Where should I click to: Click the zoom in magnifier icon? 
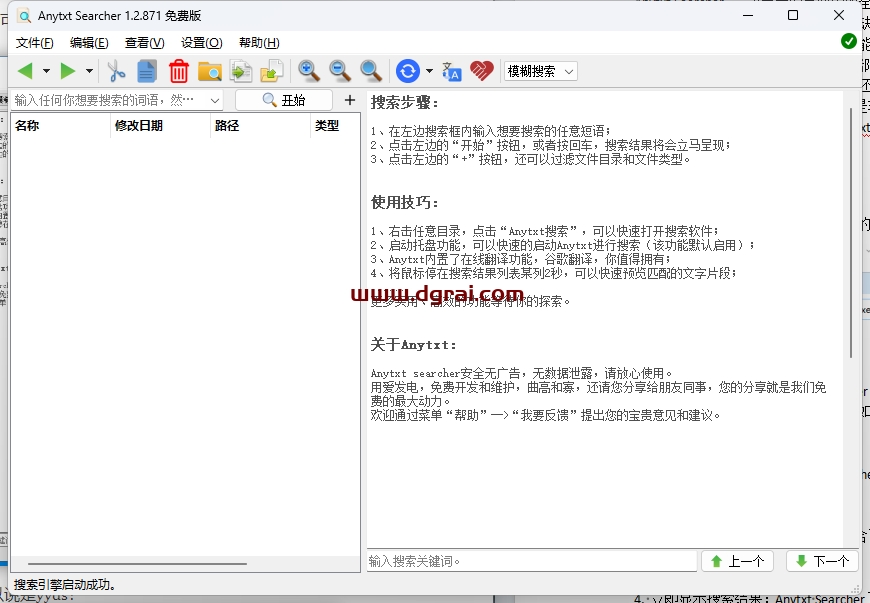(x=308, y=71)
